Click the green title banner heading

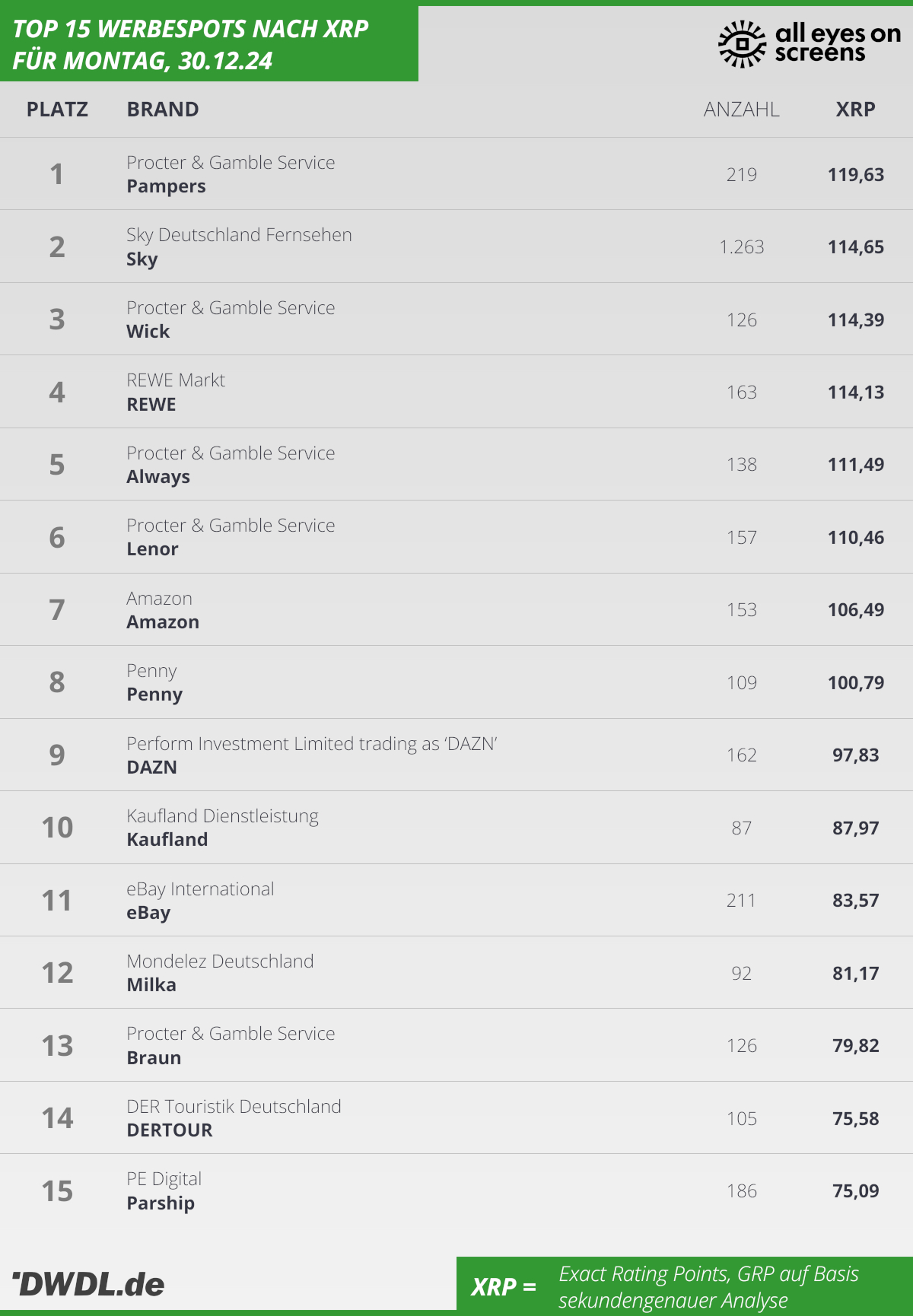pyautogui.click(x=190, y=44)
